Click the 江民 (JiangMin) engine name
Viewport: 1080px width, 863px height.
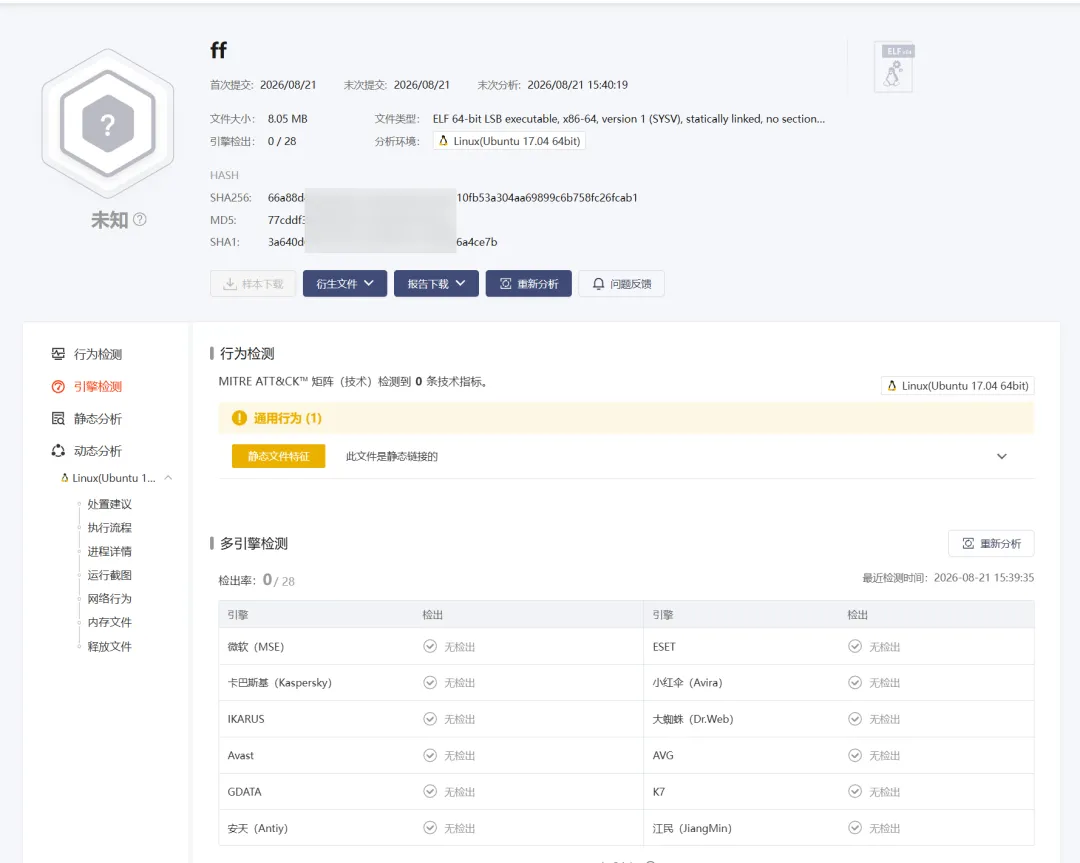coord(692,829)
